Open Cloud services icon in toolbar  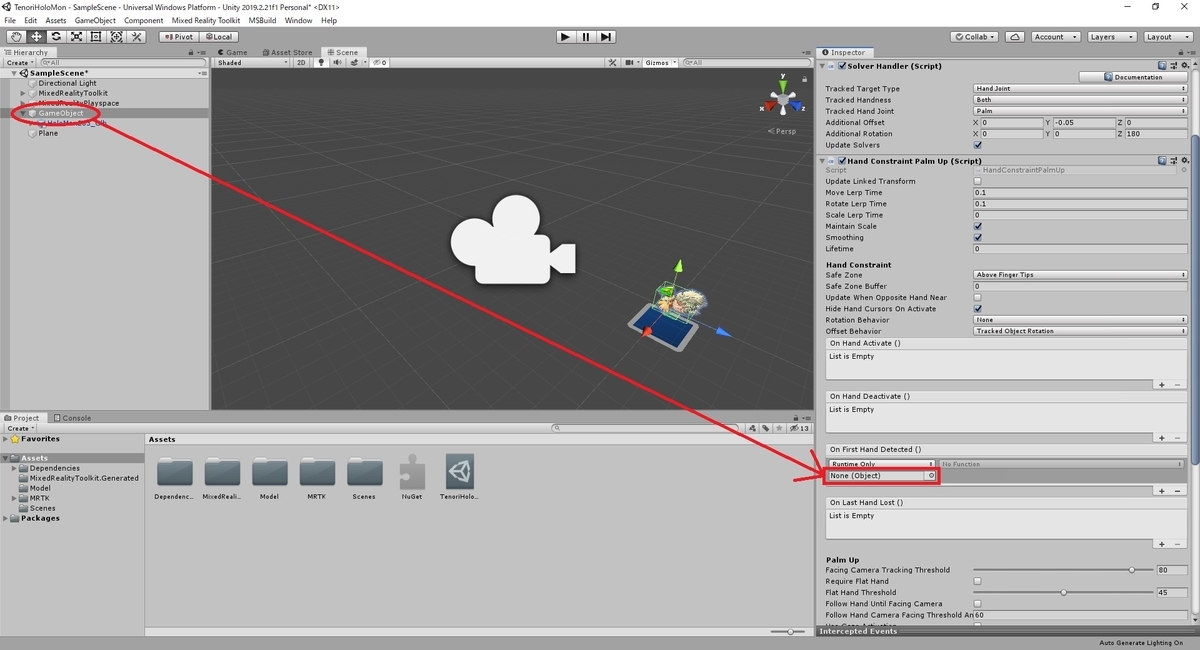(x=1015, y=37)
